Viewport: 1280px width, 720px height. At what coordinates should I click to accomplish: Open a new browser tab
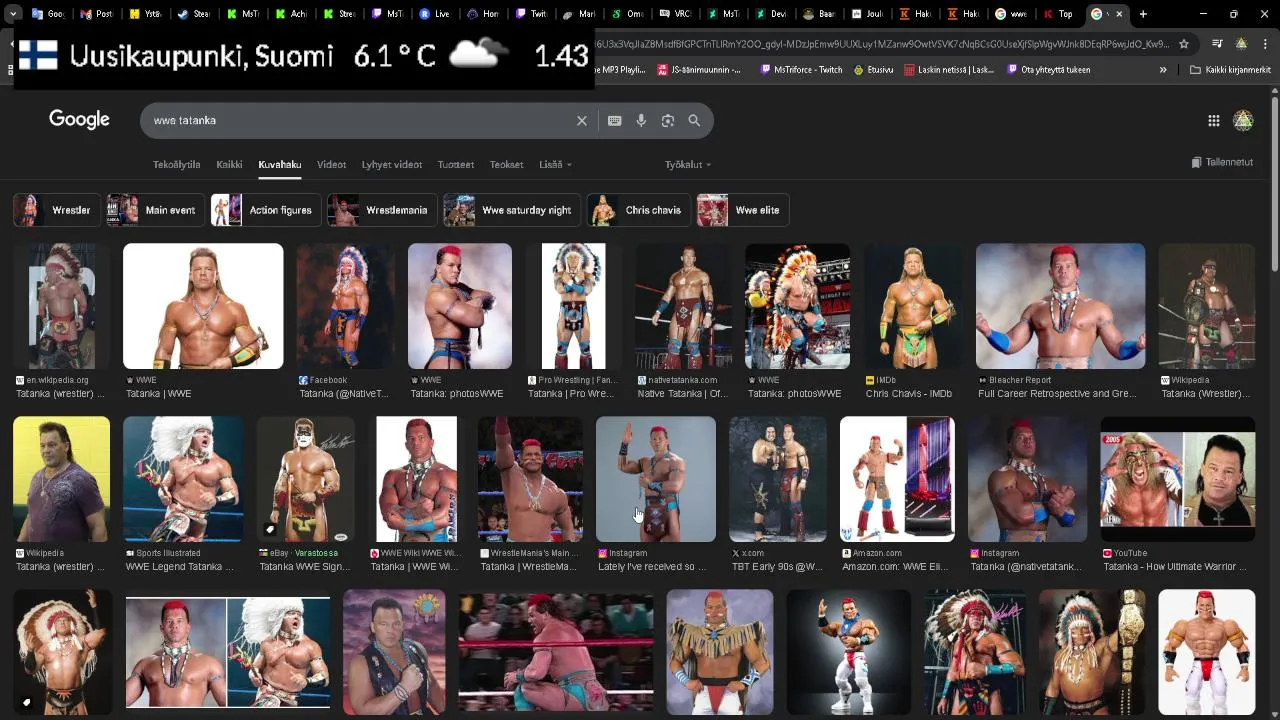pyautogui.click(x=1143, y=14)
